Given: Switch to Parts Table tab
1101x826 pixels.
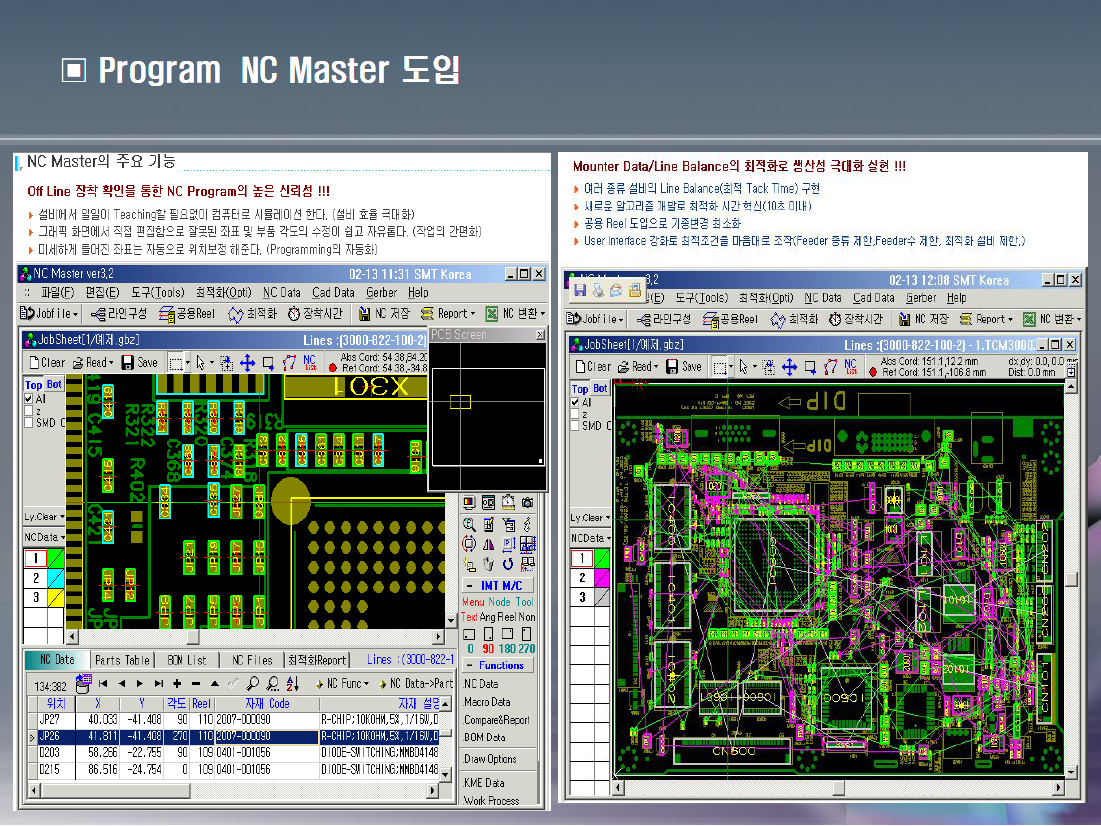Looking at the screenshot, I should click(x=122, y=660).
